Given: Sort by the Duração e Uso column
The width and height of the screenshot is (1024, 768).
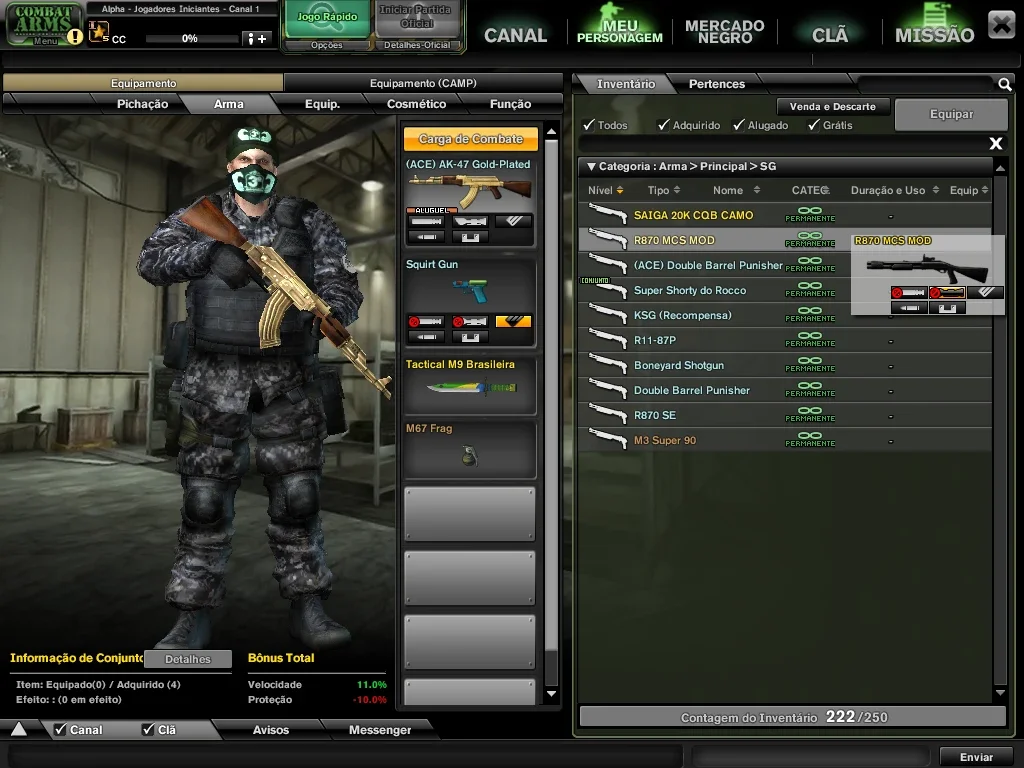Looking at the screenshot, I should [895, 190].
